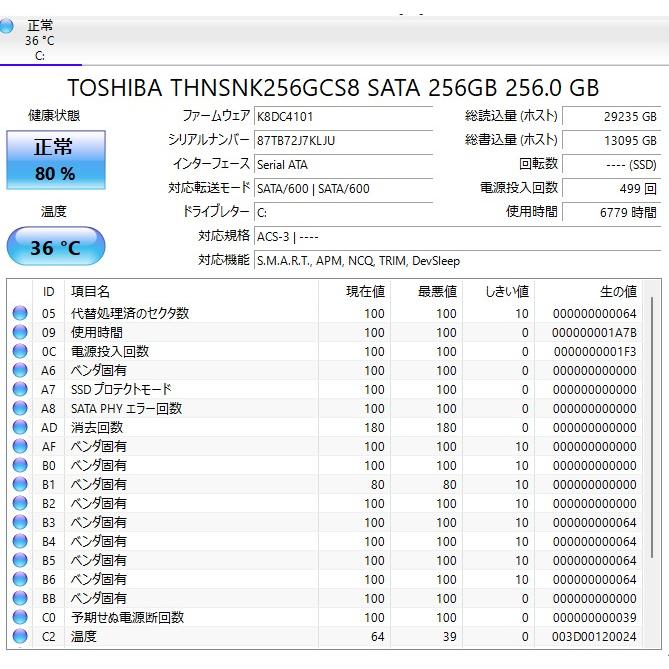Select the 電源投入回数 attribute row 0C

coord(325,351)
